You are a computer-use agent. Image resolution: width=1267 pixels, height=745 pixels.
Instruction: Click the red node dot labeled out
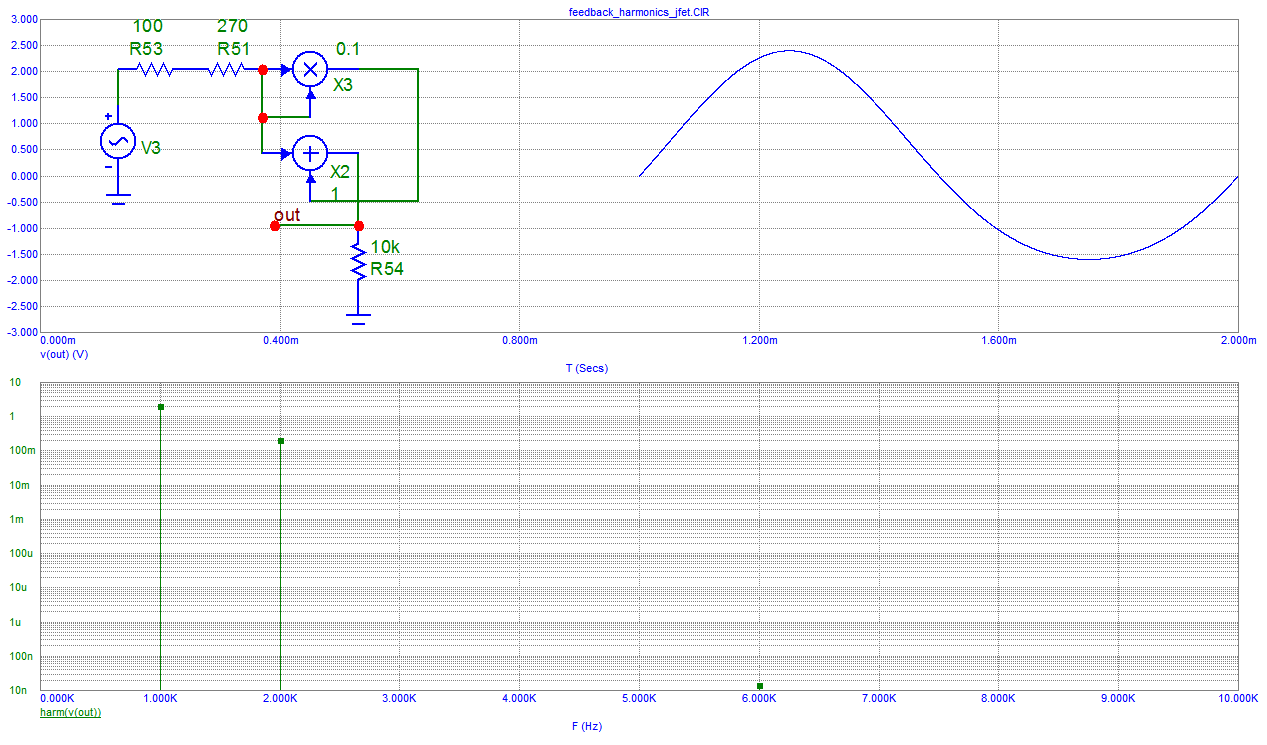(275, 226)
